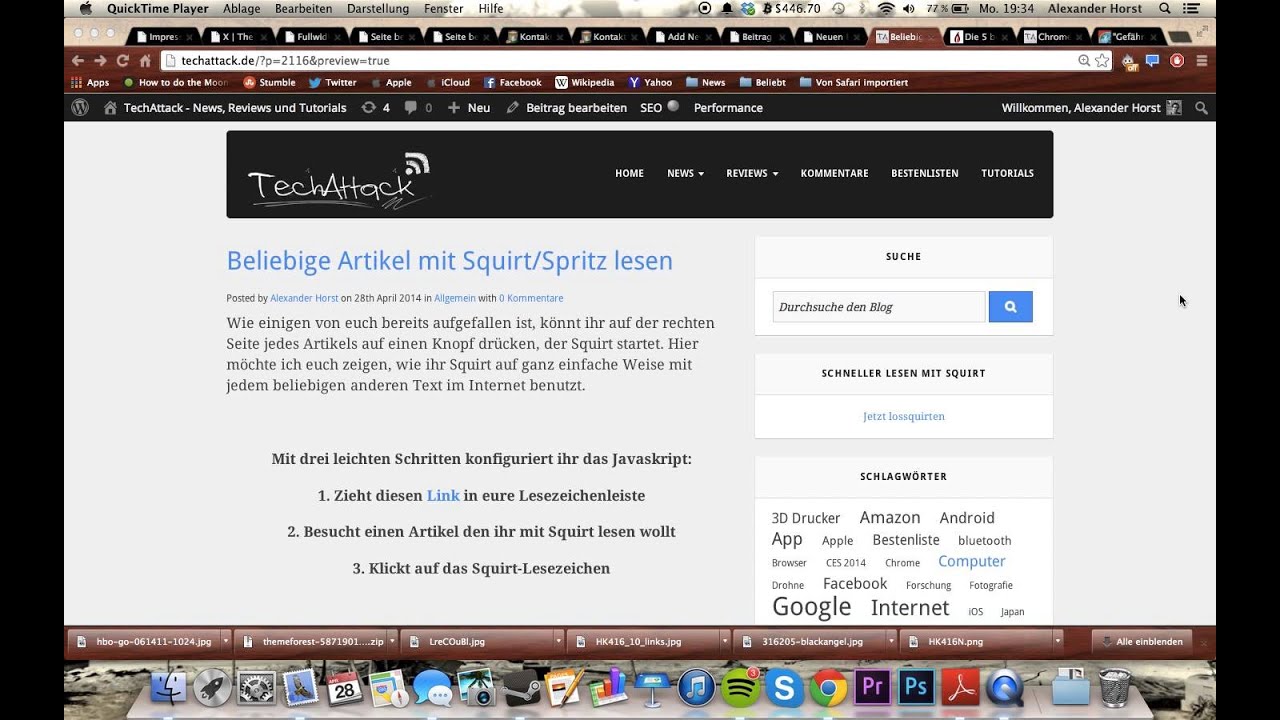Click the 'Durchsuche den Blog' search field

click(x=878, y=306)
